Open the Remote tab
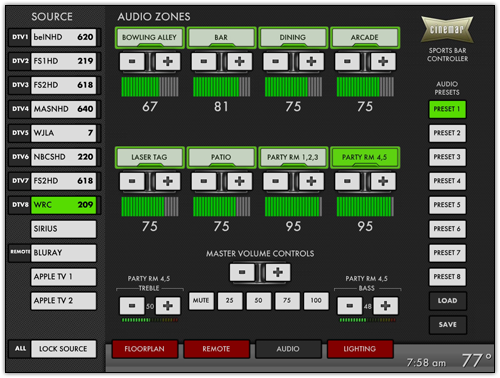The width and height of the screenshot is (500, 378). pyautogui.click(x=216, y=349)
